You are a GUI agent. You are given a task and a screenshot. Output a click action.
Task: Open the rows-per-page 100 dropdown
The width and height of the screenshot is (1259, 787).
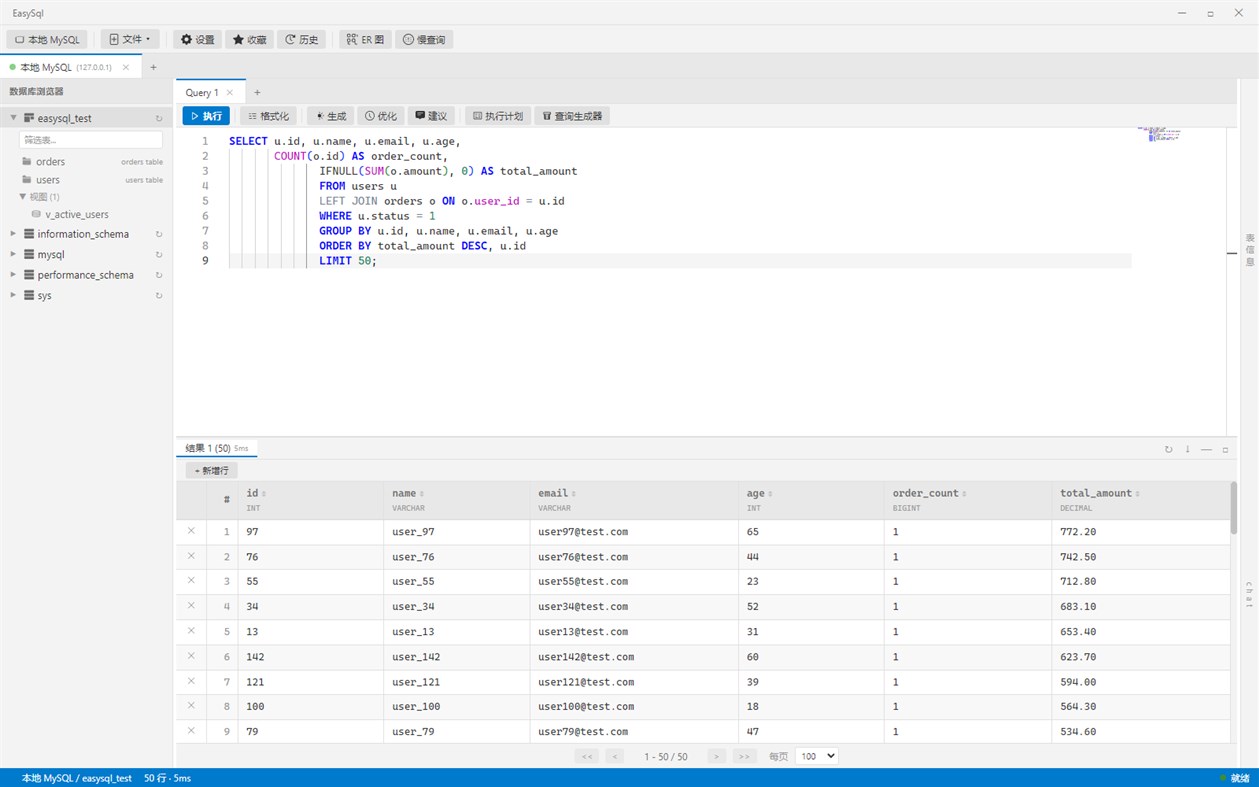(x=816, y=756)
